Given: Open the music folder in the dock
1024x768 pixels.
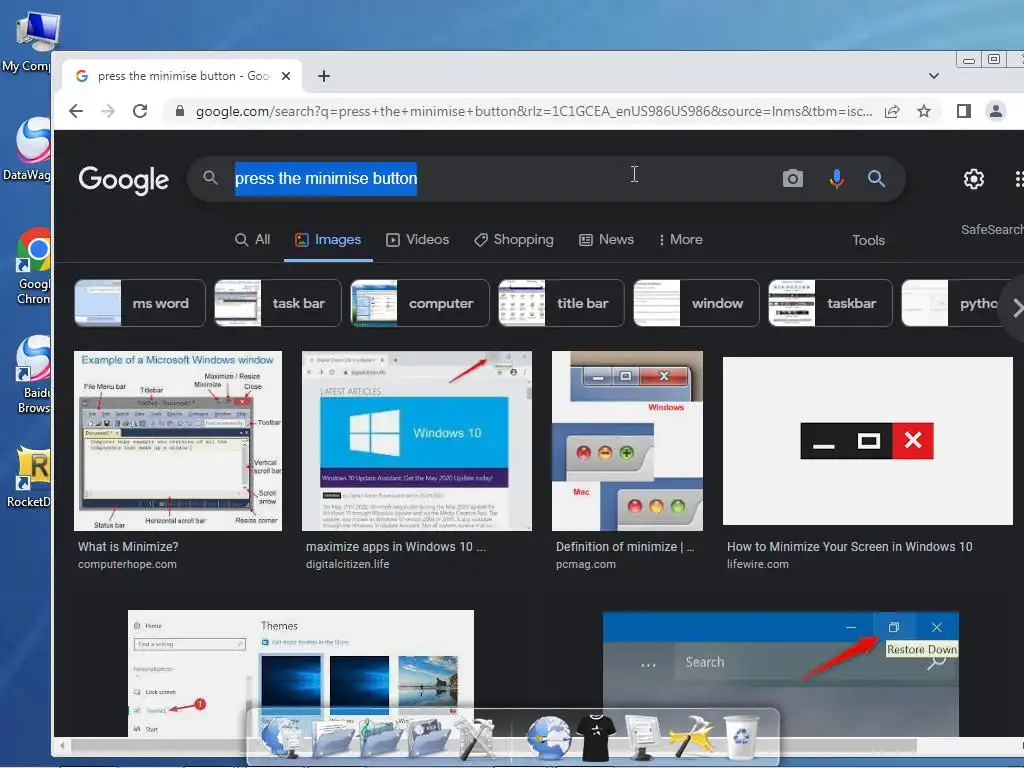Looking at the screenshot, I should point(380,737).
